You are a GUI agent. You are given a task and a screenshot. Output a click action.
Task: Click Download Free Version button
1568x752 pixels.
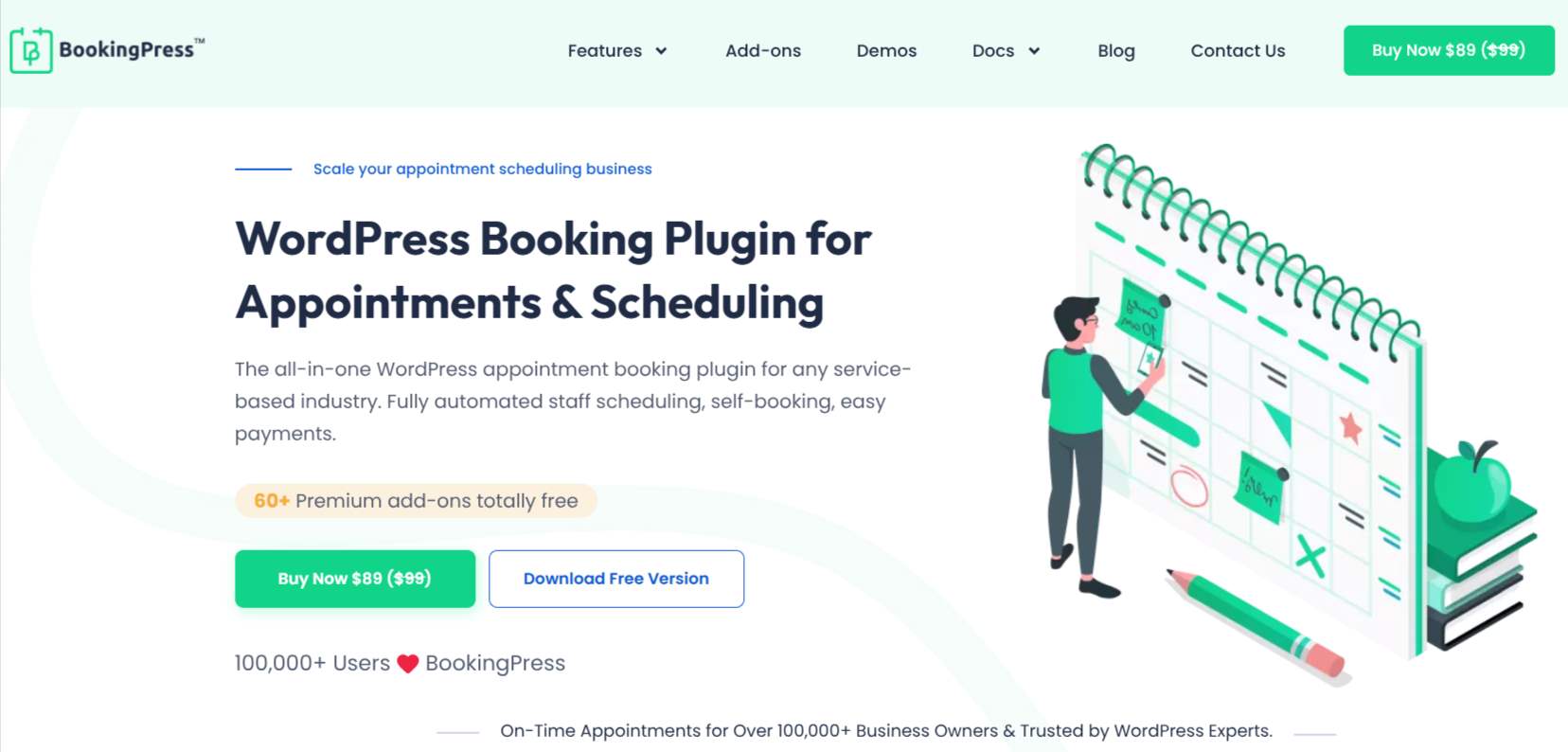[x=616, y=579]
